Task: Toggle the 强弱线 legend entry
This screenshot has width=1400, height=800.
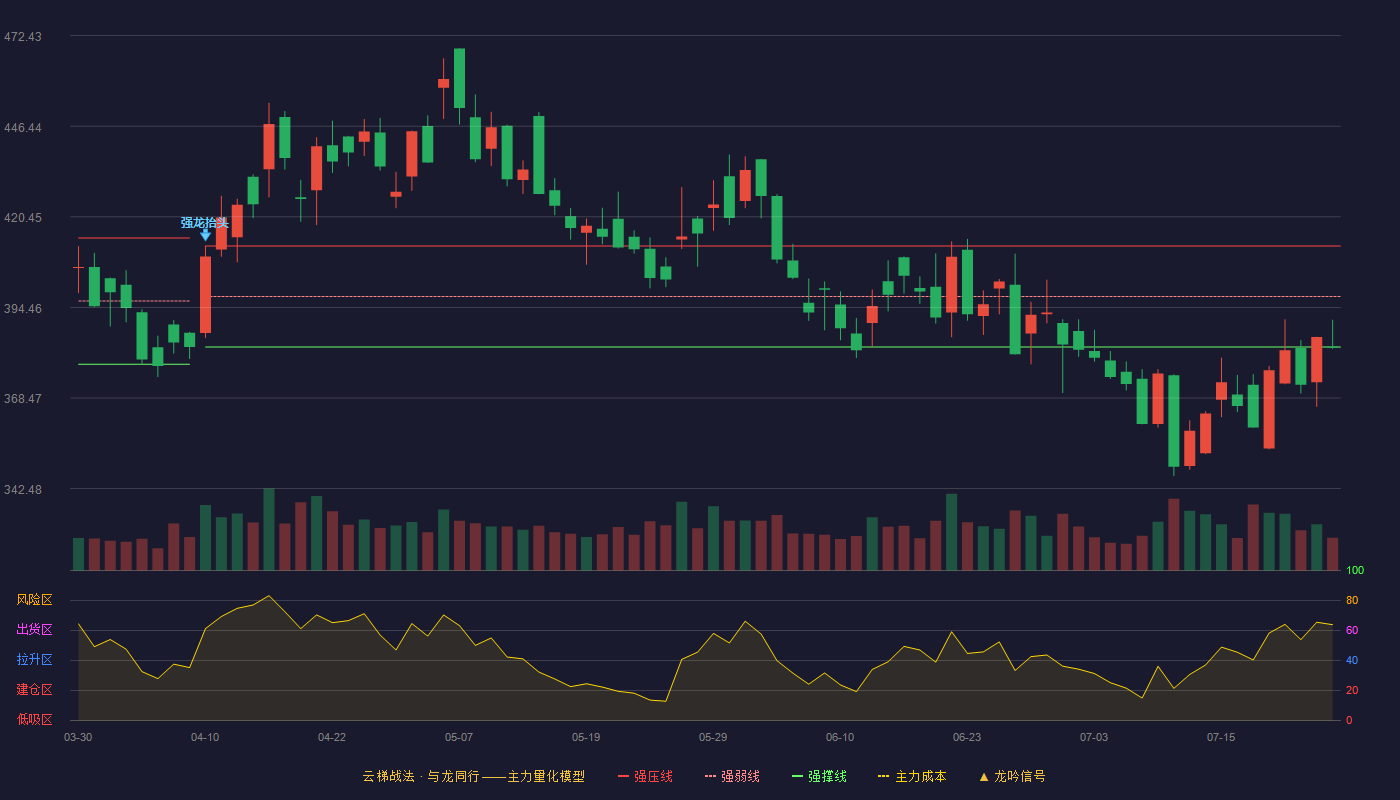Action: 732,776
